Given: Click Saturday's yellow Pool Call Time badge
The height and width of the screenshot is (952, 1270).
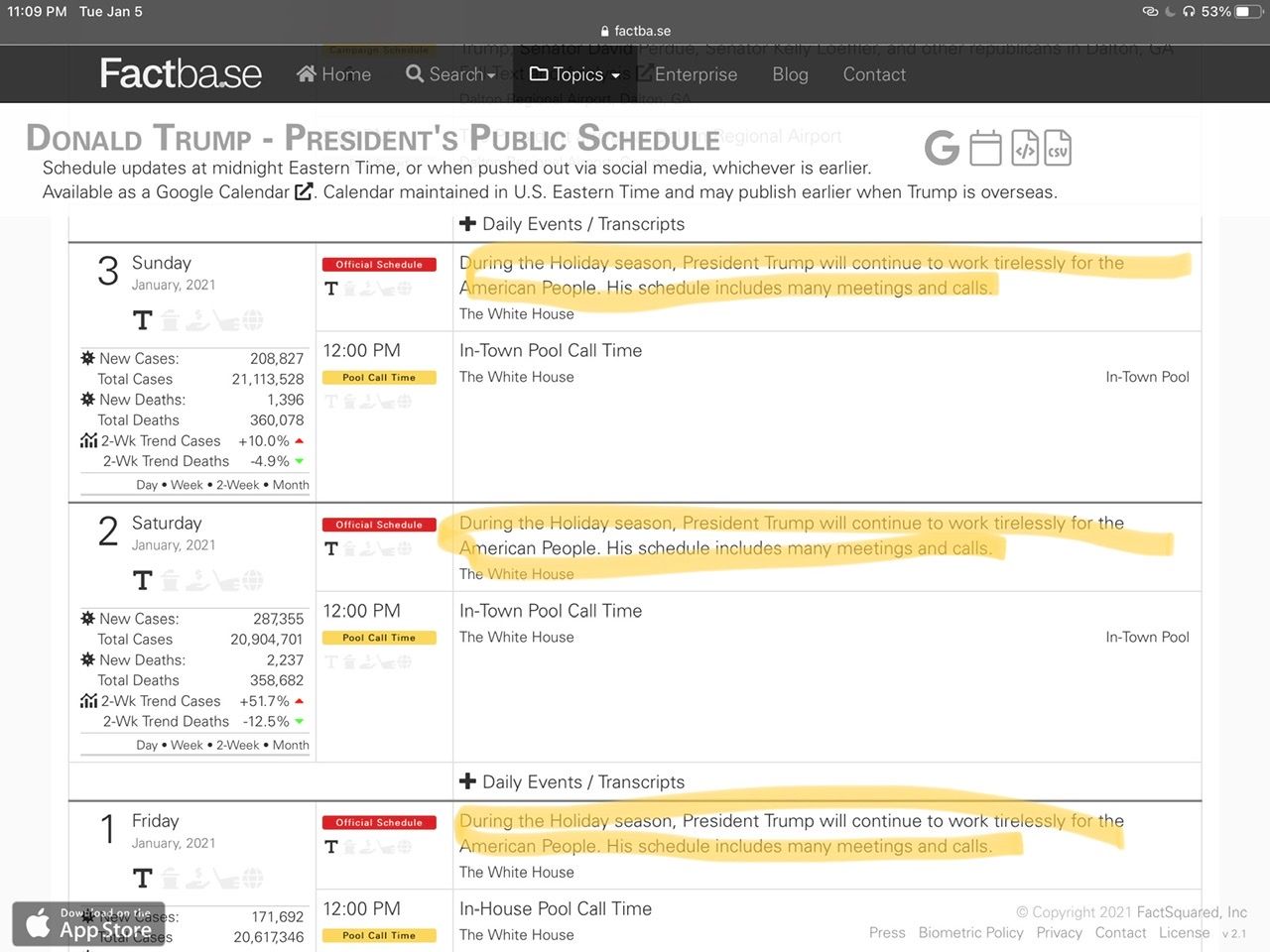Looking at the screenshot, I should pos(379,638).
